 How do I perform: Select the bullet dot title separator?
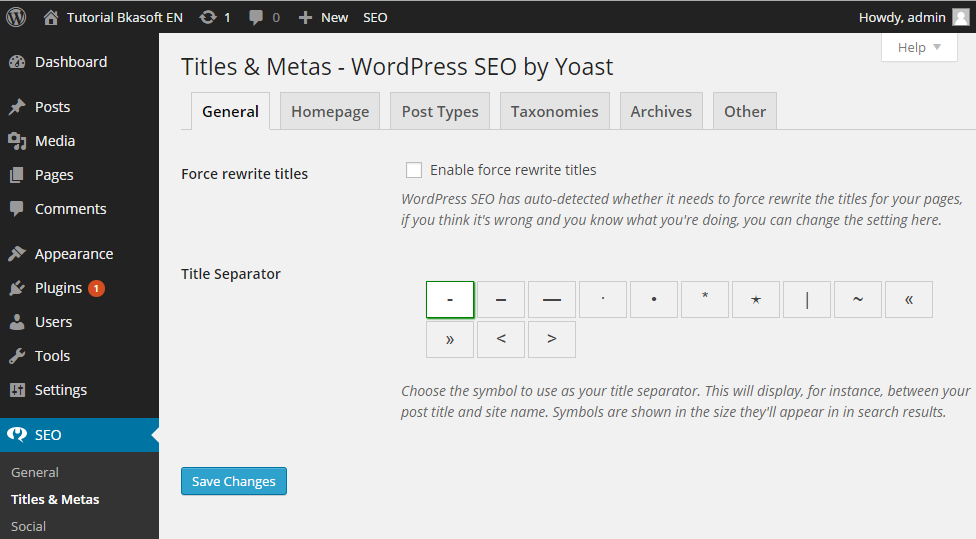654,299
